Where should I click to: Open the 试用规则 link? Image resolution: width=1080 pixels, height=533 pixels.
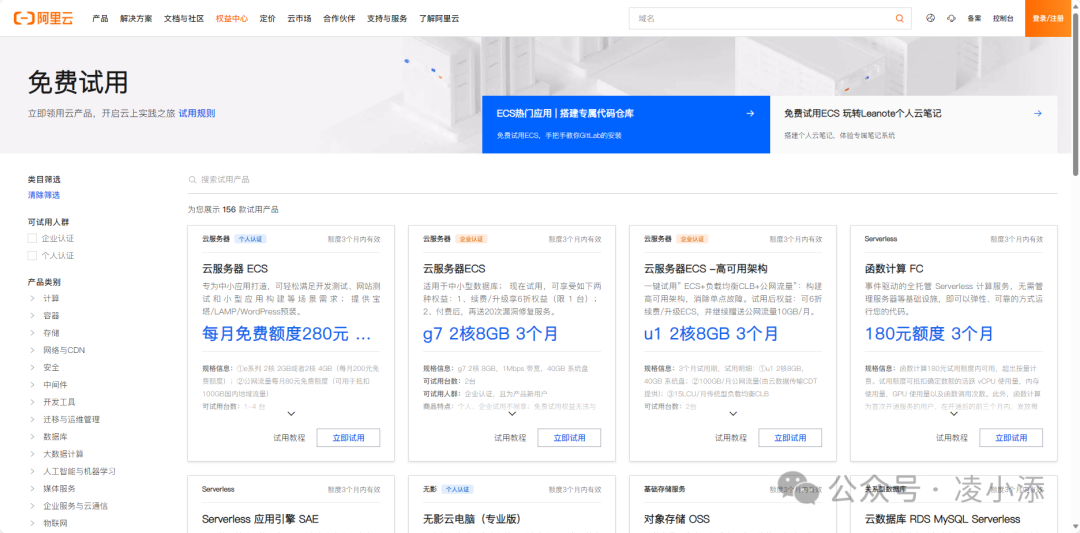197,114
